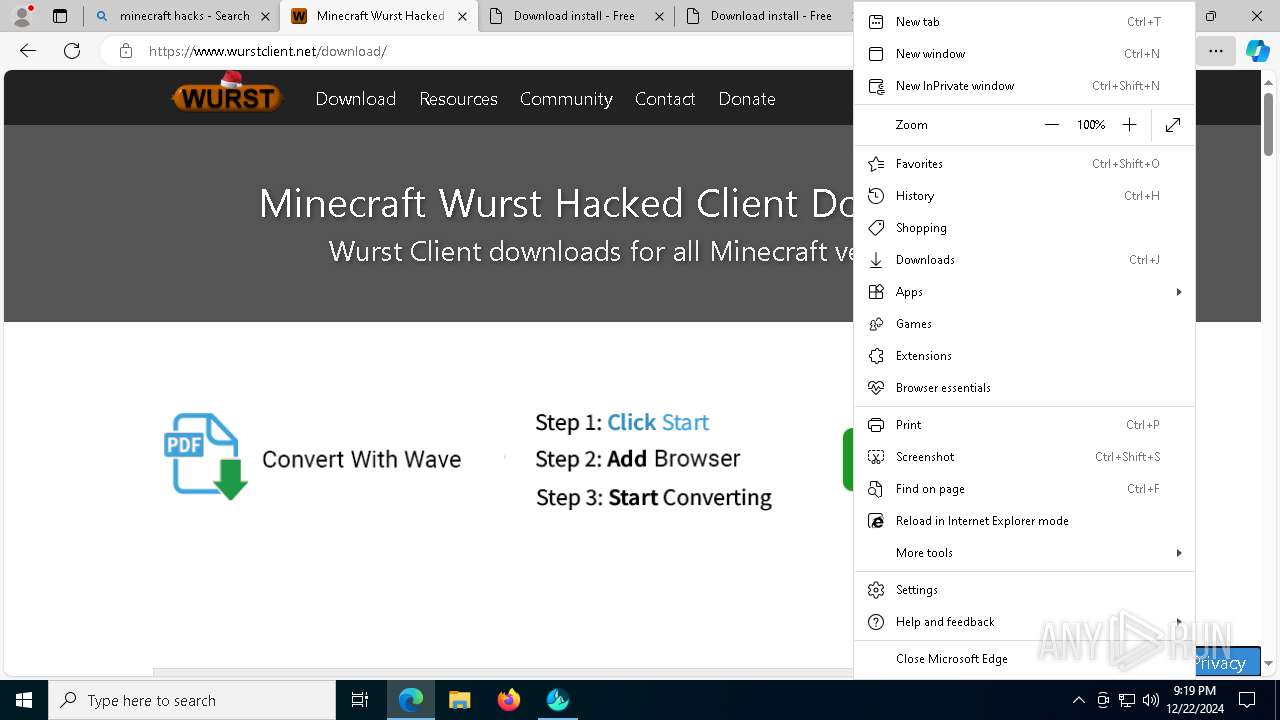
Task: Open Extensions from the menu
Action: [x=1024, y=356]
